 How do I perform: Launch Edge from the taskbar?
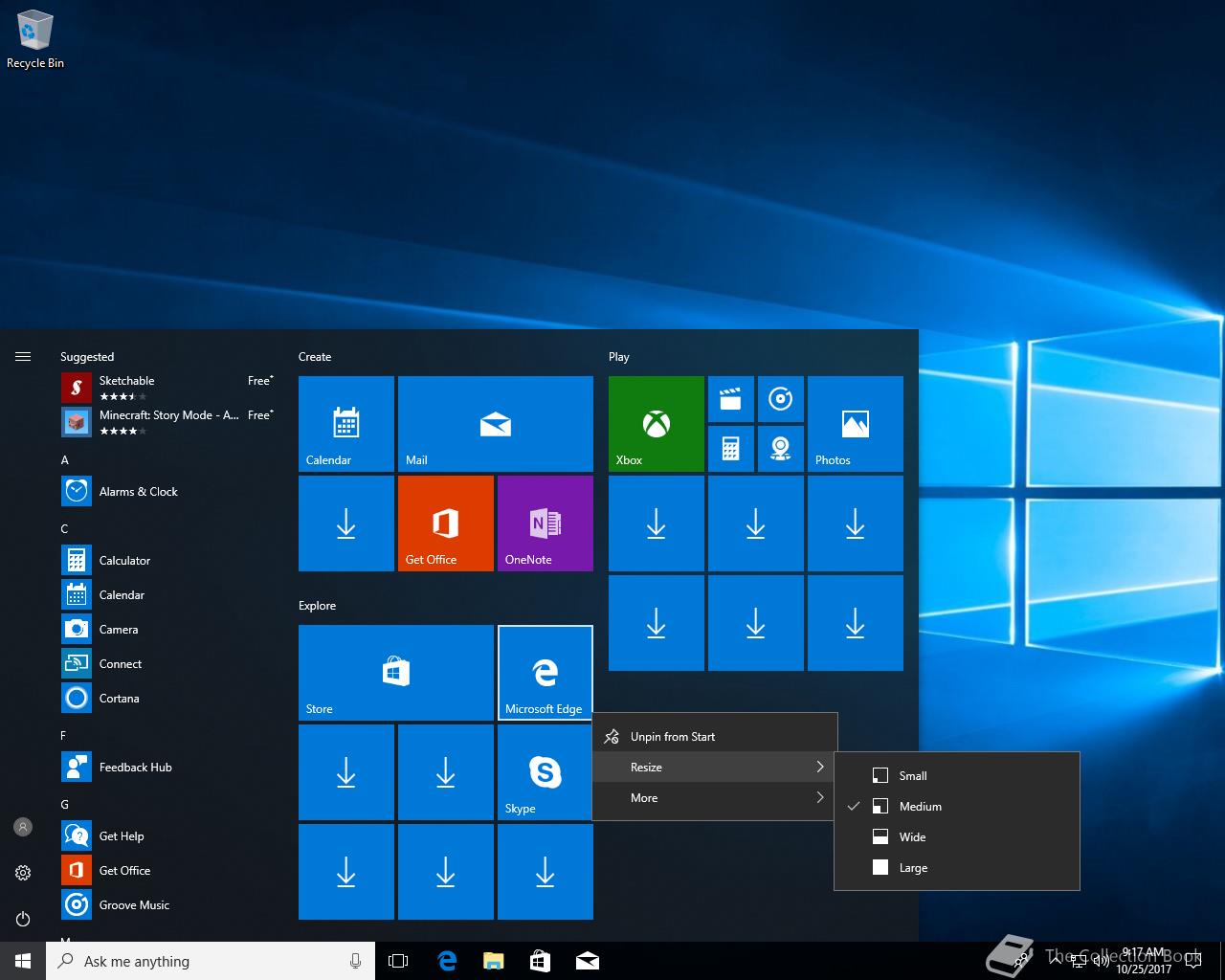click(x=446, y=961)
